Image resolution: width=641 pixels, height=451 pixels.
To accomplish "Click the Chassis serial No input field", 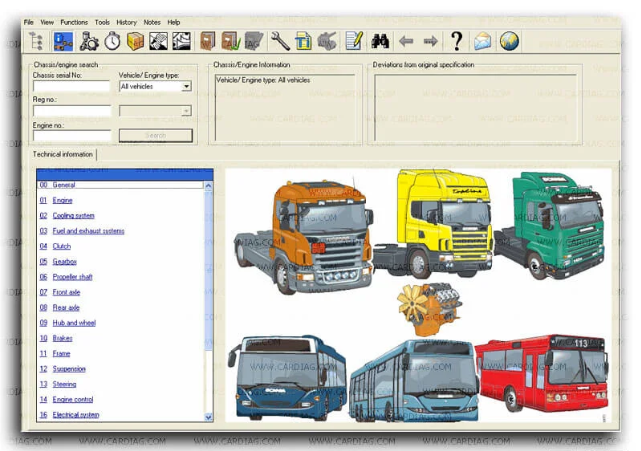I will coord(71,87).
